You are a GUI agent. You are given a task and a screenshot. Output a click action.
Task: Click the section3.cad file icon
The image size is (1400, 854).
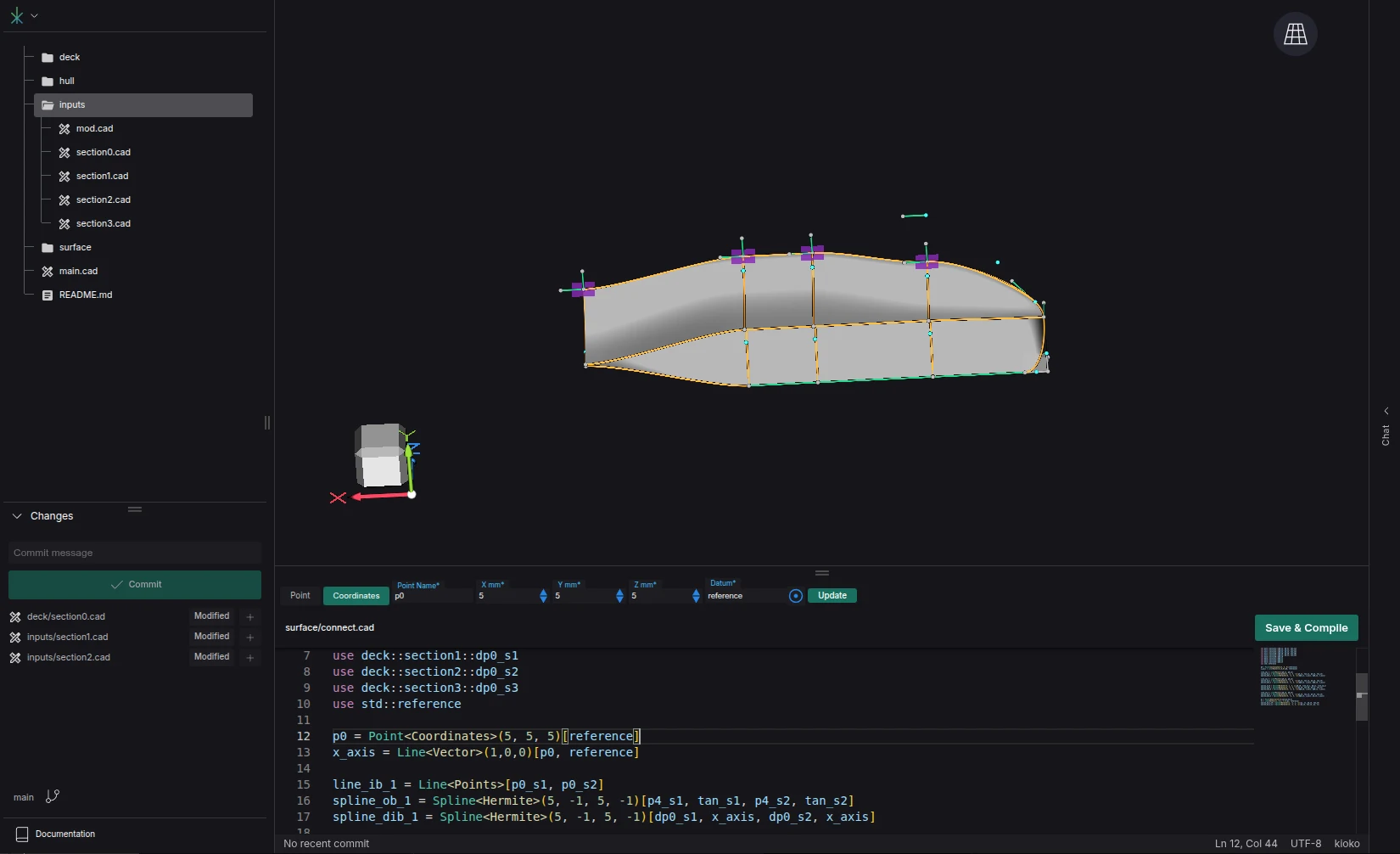click(64, 224)
